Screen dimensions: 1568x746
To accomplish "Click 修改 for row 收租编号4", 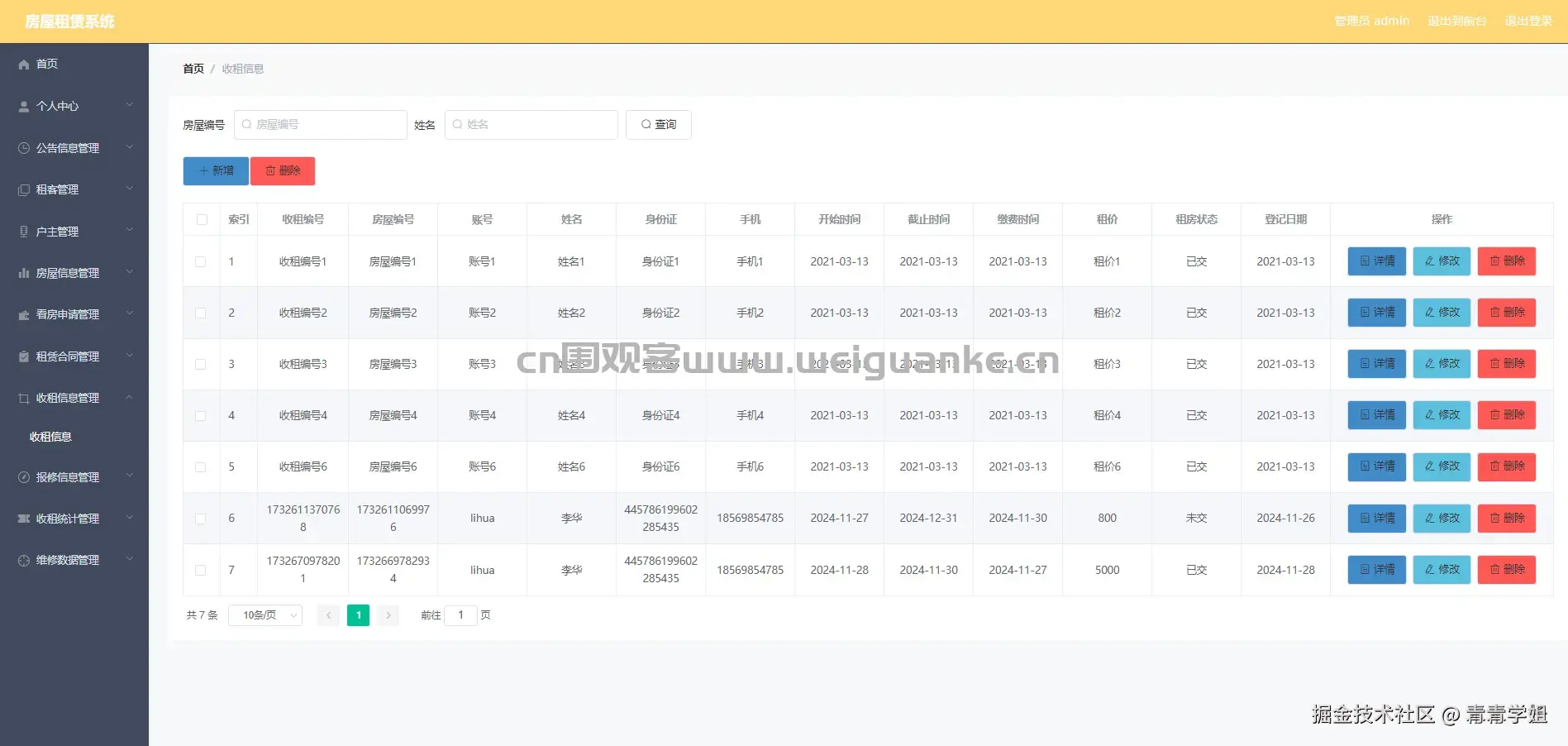I will point(1442,415).
